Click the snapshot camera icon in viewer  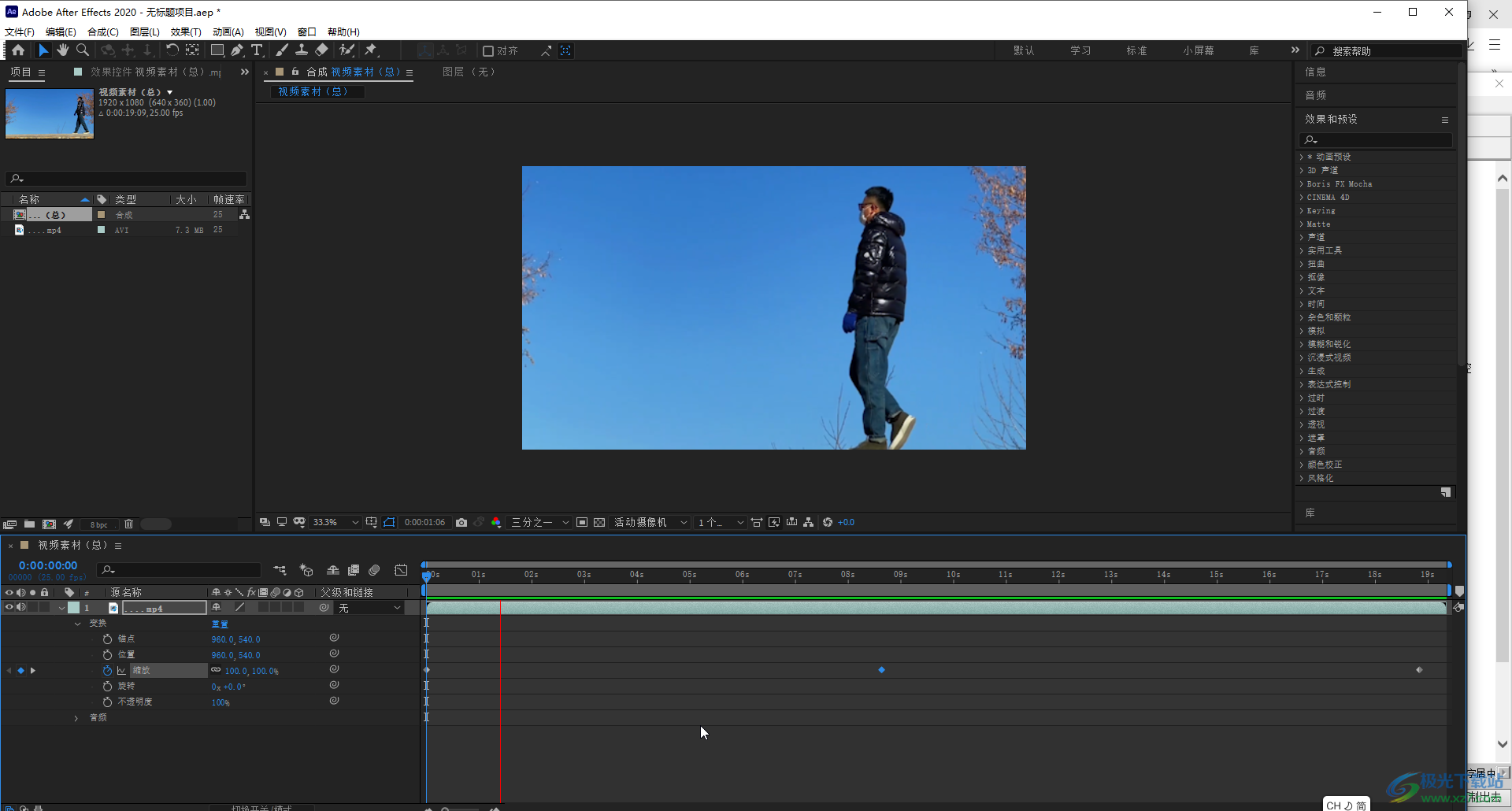tap(461, 523)
